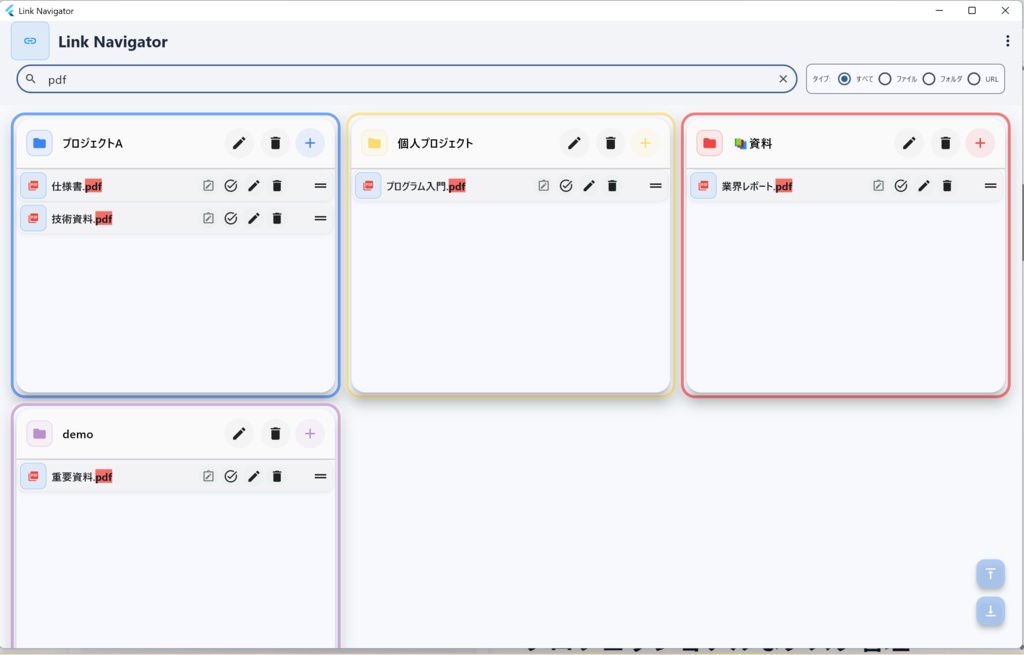Add a new link to 個人プロジェクト
Viewport: 1024px width, 655px height.
click(645, 143)
